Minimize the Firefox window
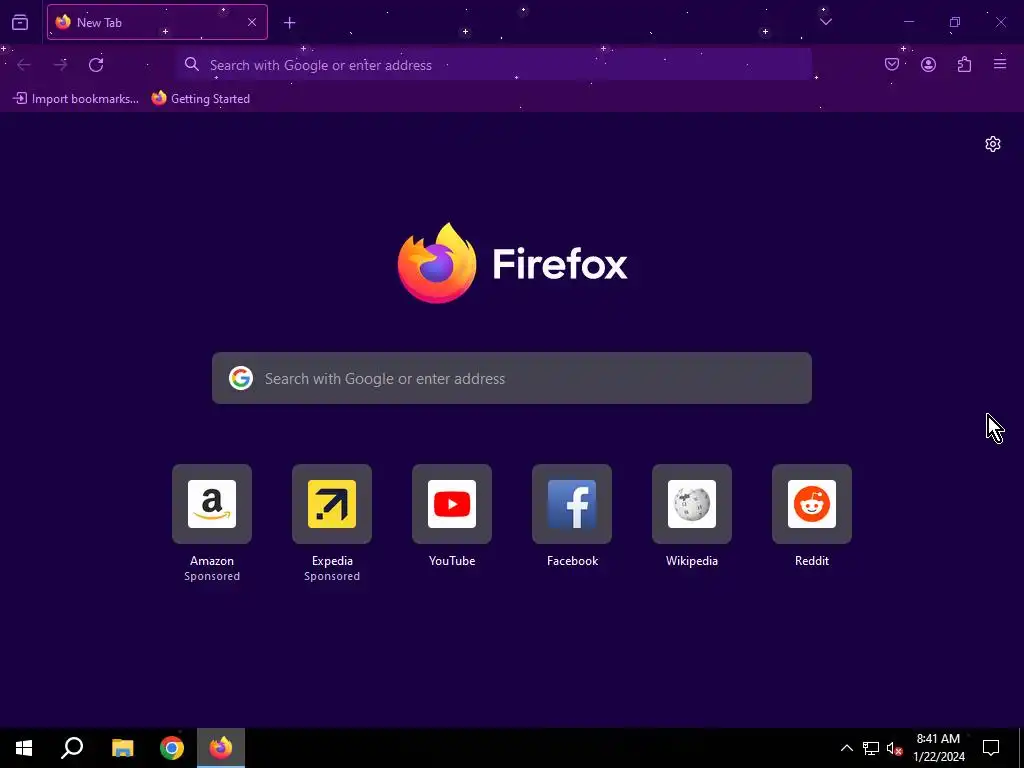Image resolution: width=1024 pixels, height=768 pixels. coord(908,22)
